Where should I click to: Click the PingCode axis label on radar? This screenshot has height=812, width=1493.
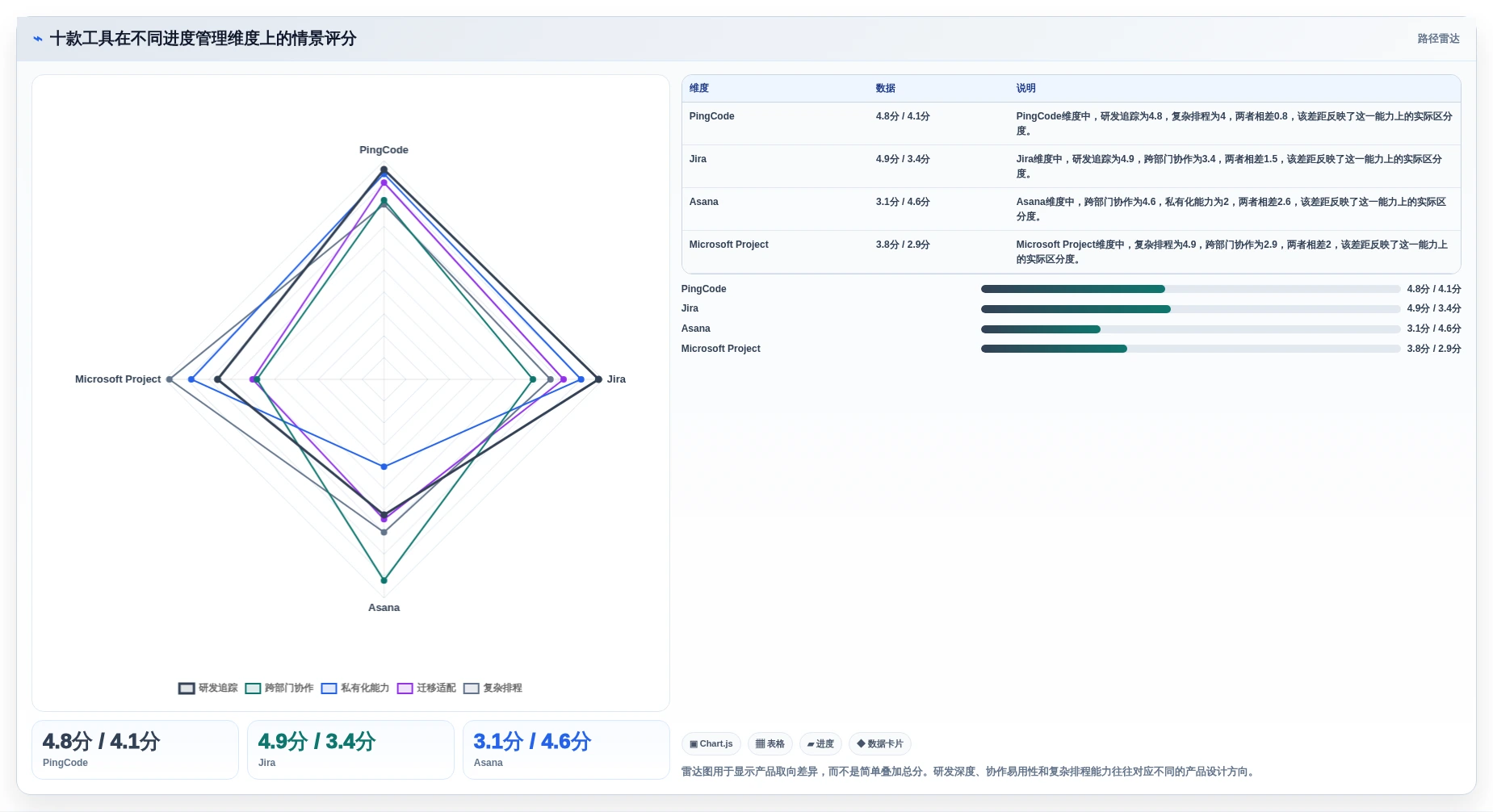384,150
